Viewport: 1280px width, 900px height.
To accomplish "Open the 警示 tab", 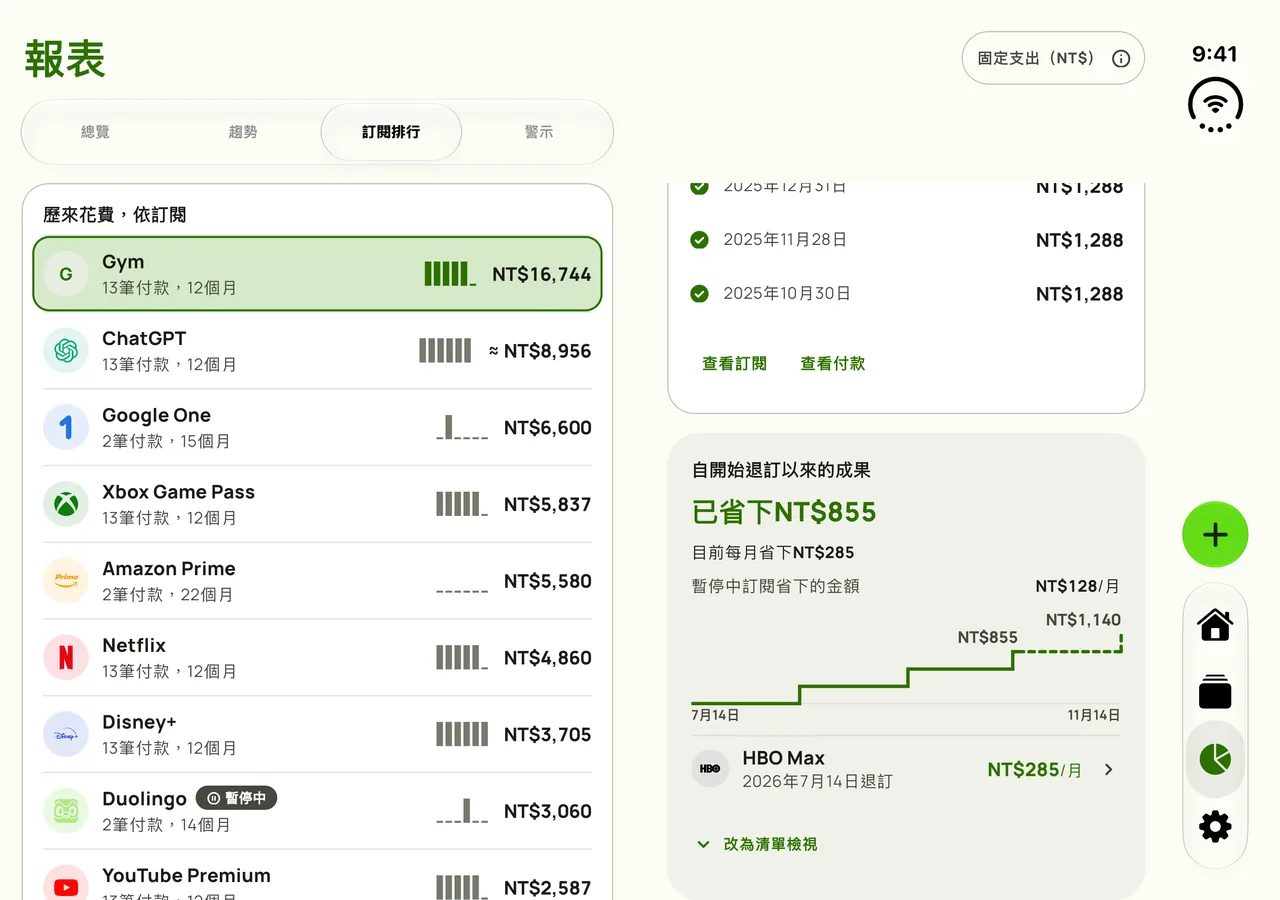I will click(539, 132).
